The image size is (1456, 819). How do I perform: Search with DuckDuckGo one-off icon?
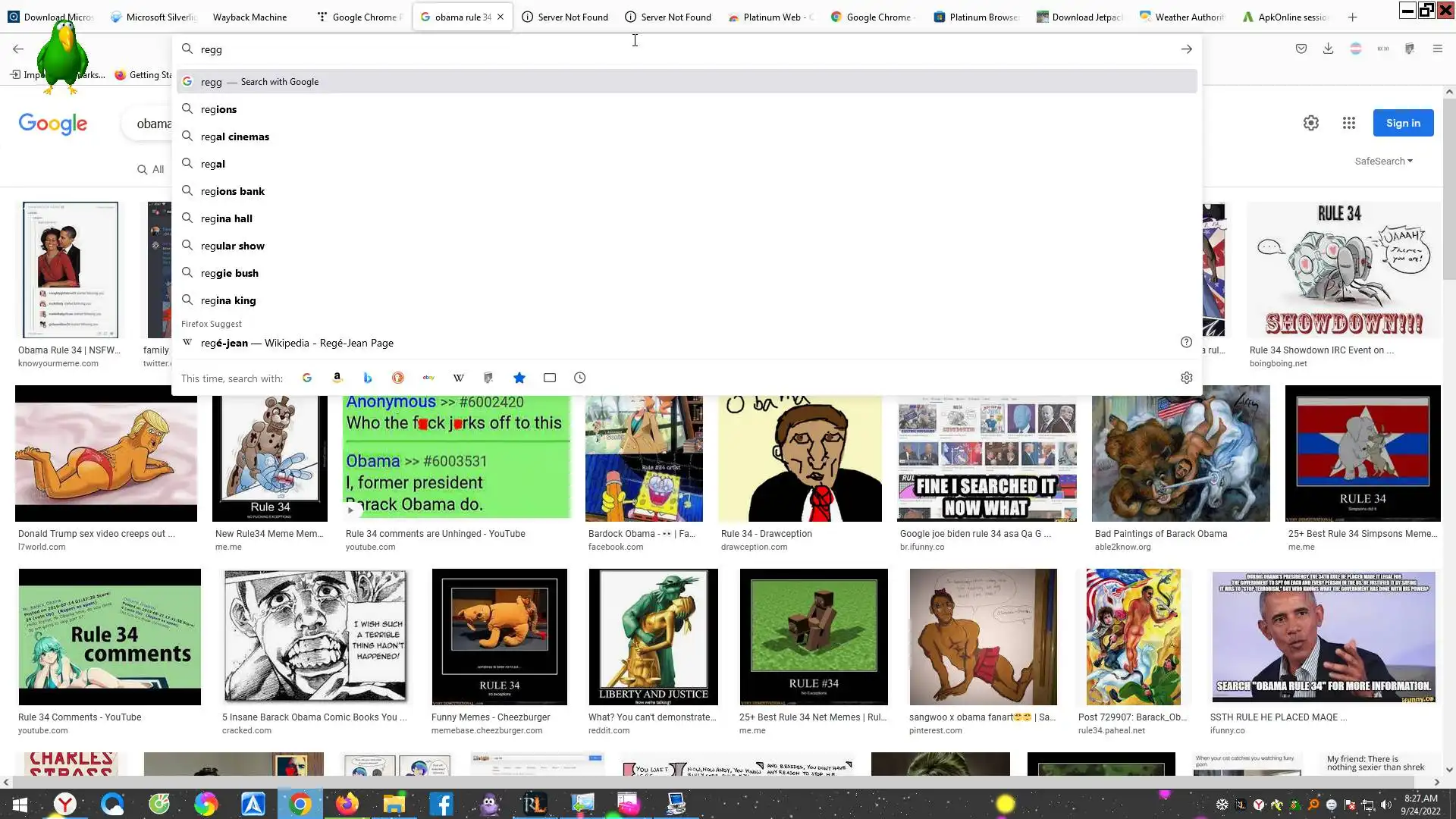(x=398, y=378)
